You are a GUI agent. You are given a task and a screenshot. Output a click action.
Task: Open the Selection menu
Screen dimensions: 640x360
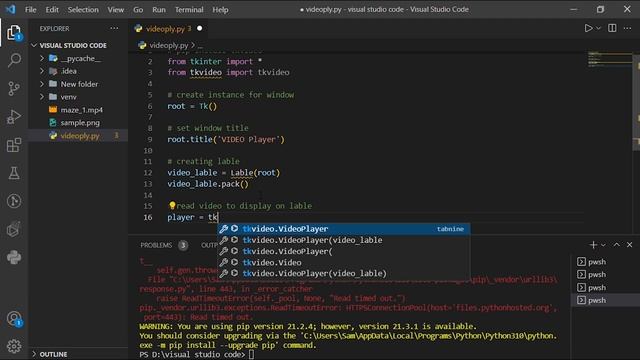point(83,9)
